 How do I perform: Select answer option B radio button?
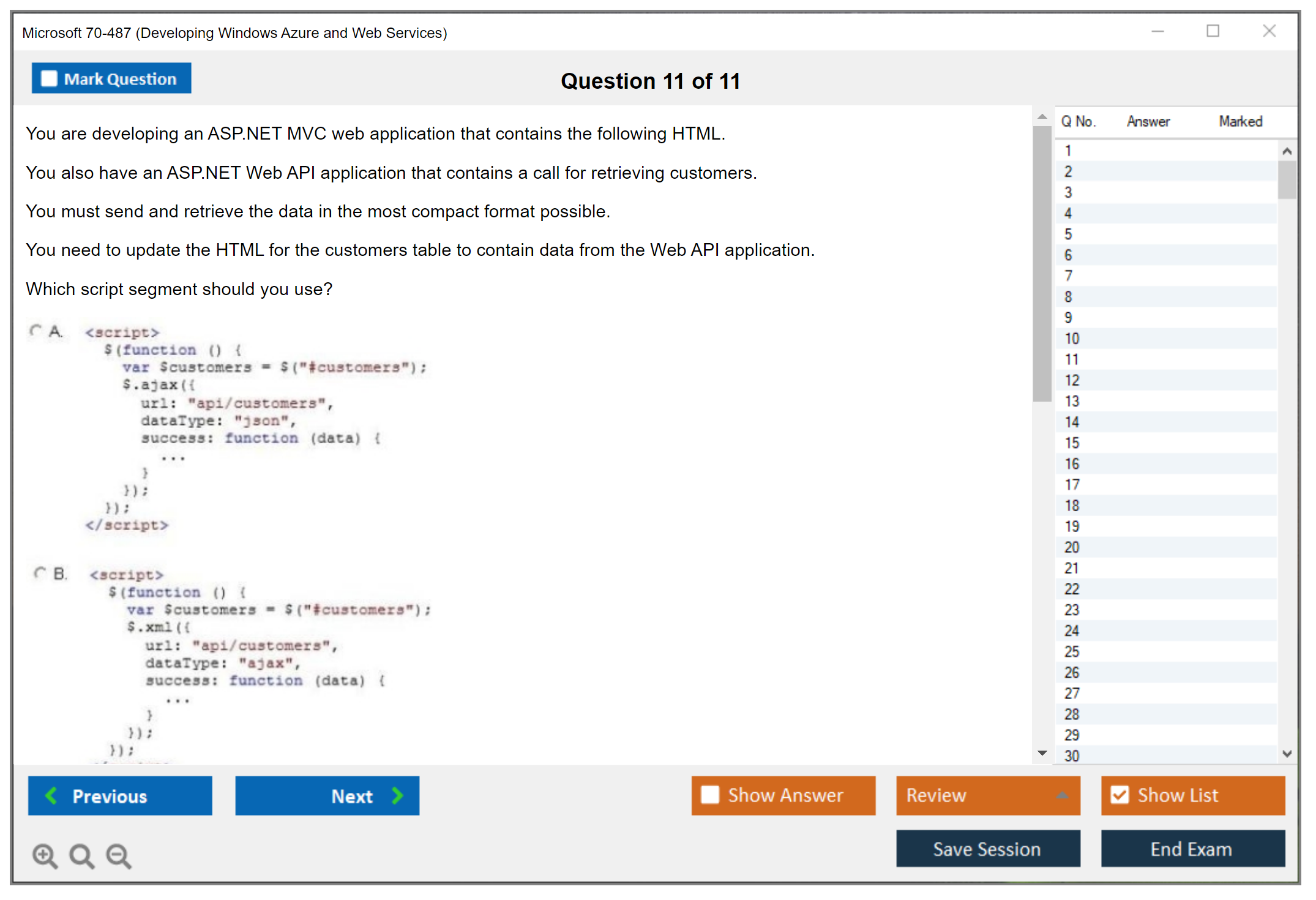pos(40,574)
